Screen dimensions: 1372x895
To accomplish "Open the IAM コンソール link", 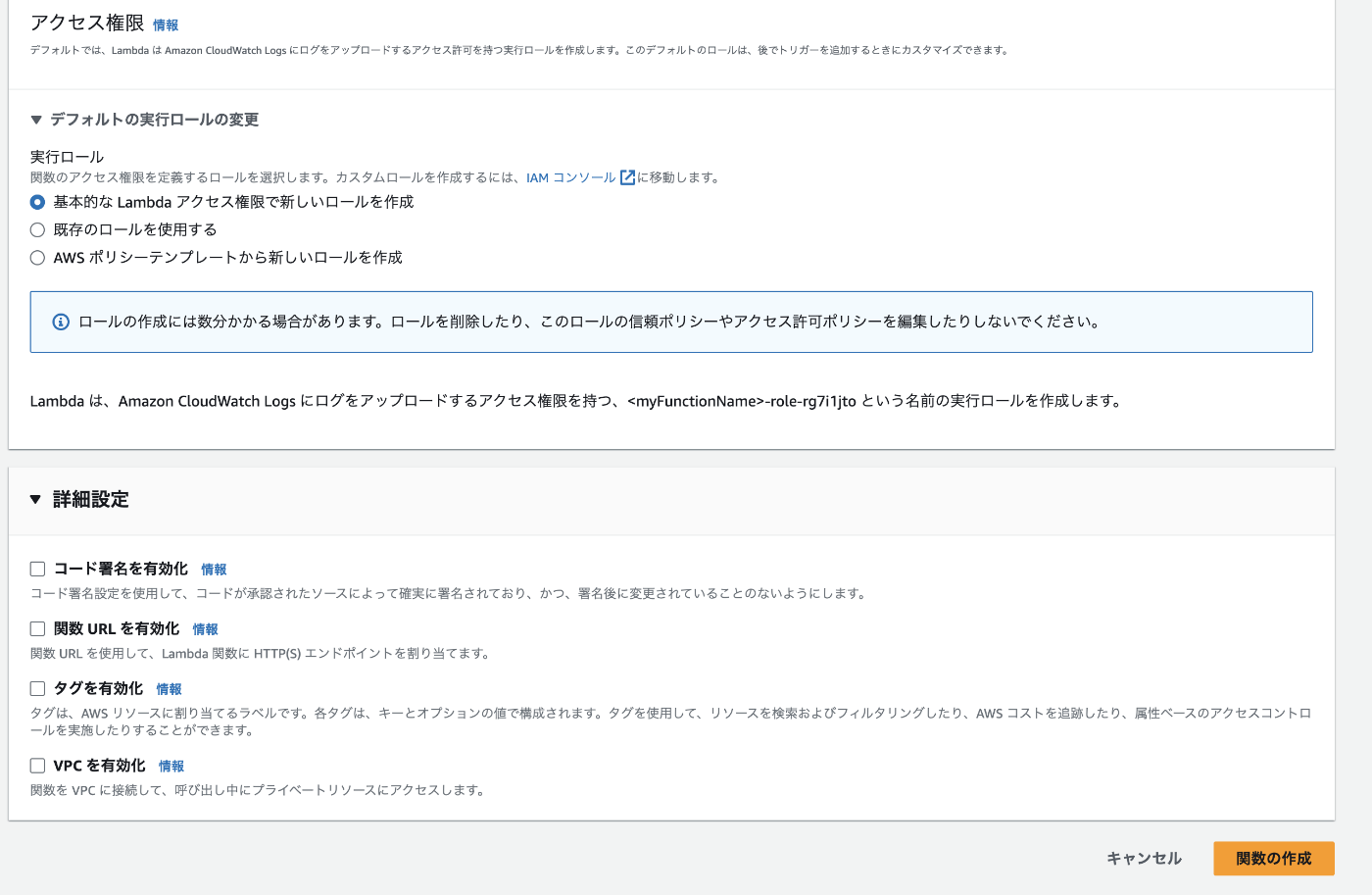I will [571, 177].
